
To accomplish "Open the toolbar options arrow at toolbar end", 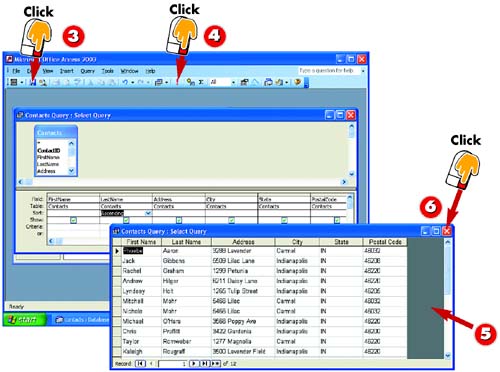I will pyautogui.click(x=306, y=83).
